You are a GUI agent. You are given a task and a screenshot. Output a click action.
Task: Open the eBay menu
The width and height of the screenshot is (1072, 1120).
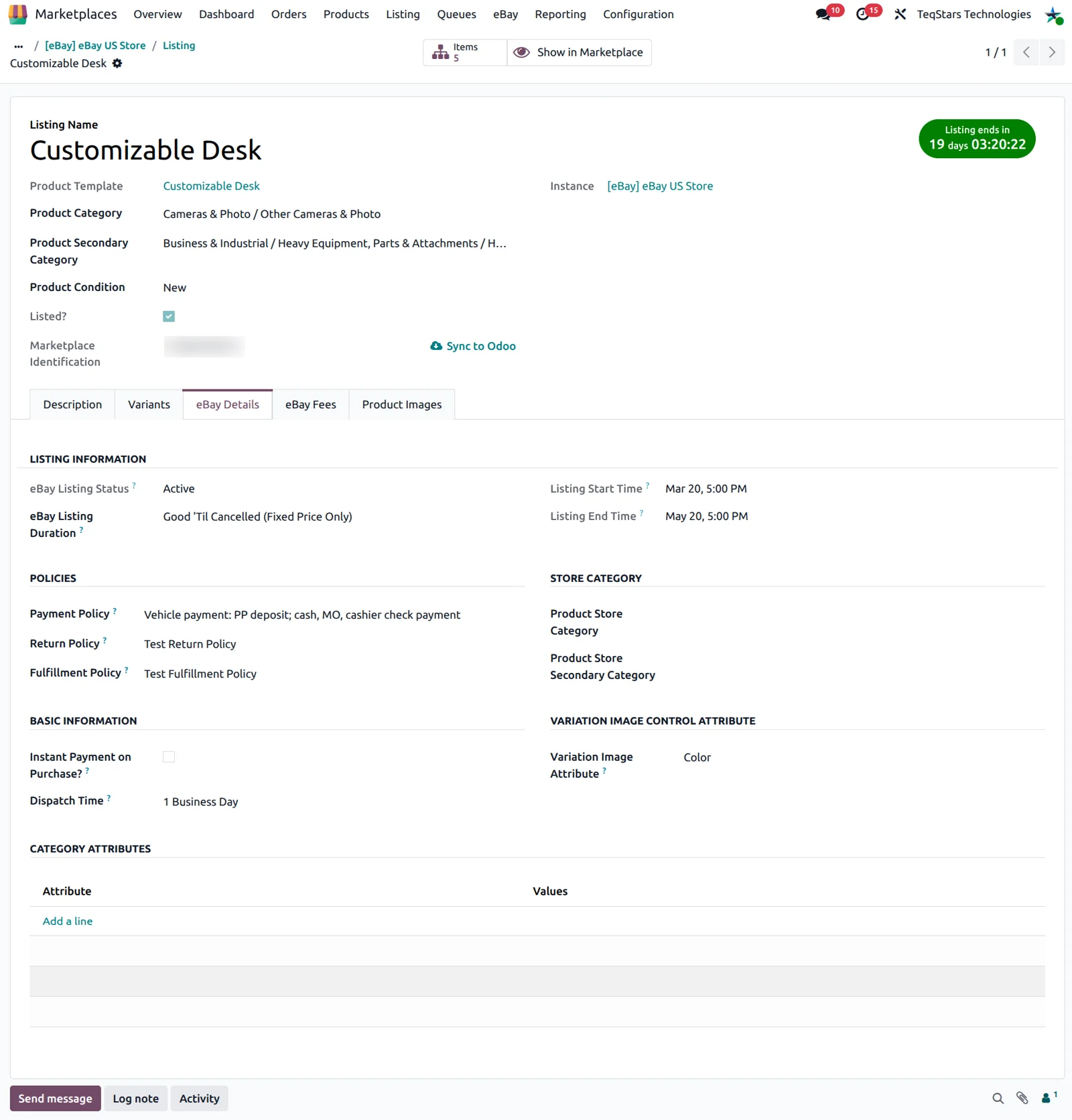[505, 14]
